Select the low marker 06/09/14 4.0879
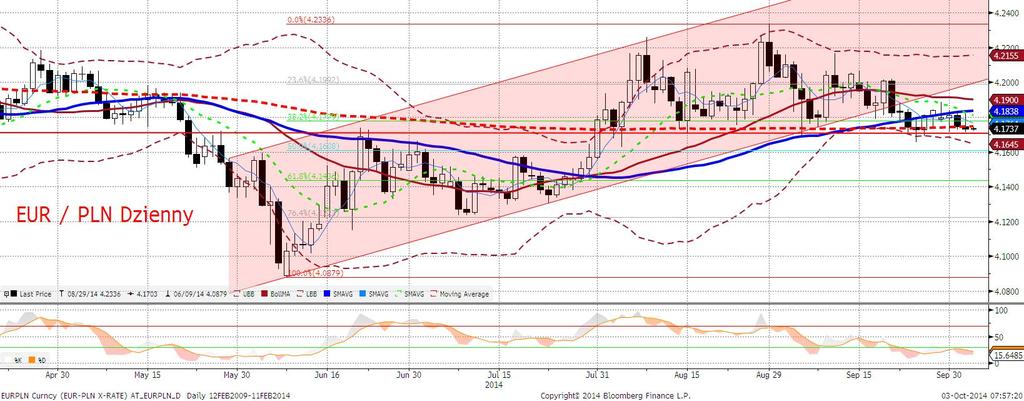This screenshot has width=1024, height=401. [x=196, y=294]
